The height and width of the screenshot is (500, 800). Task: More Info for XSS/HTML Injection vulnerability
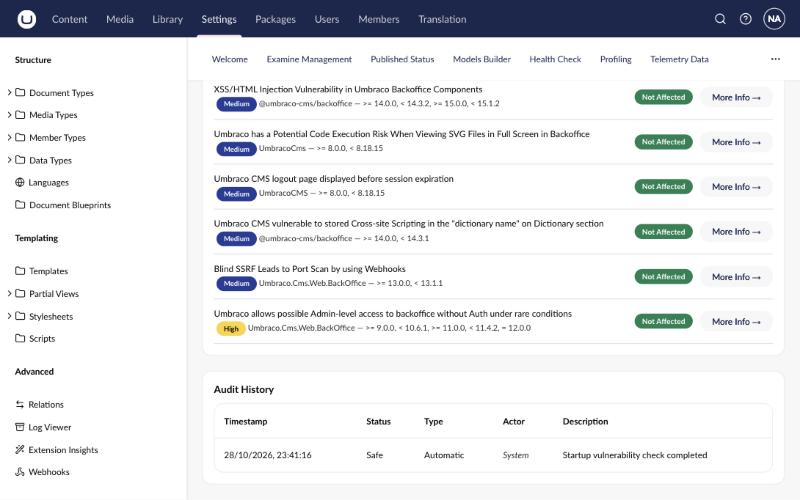click(736, 97)
